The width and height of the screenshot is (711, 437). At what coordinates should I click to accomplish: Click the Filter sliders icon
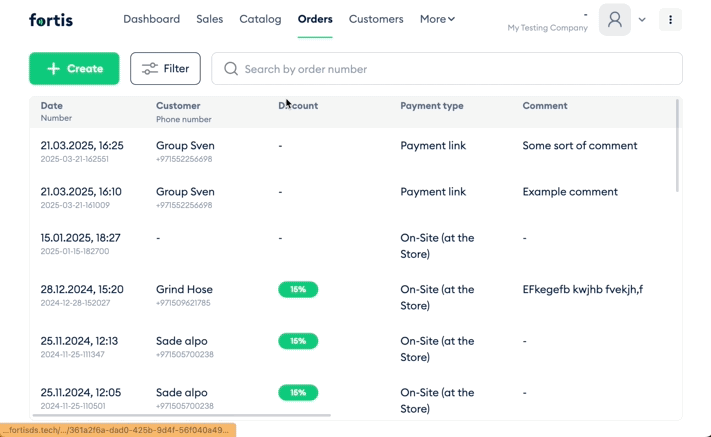tap(150, 68)
